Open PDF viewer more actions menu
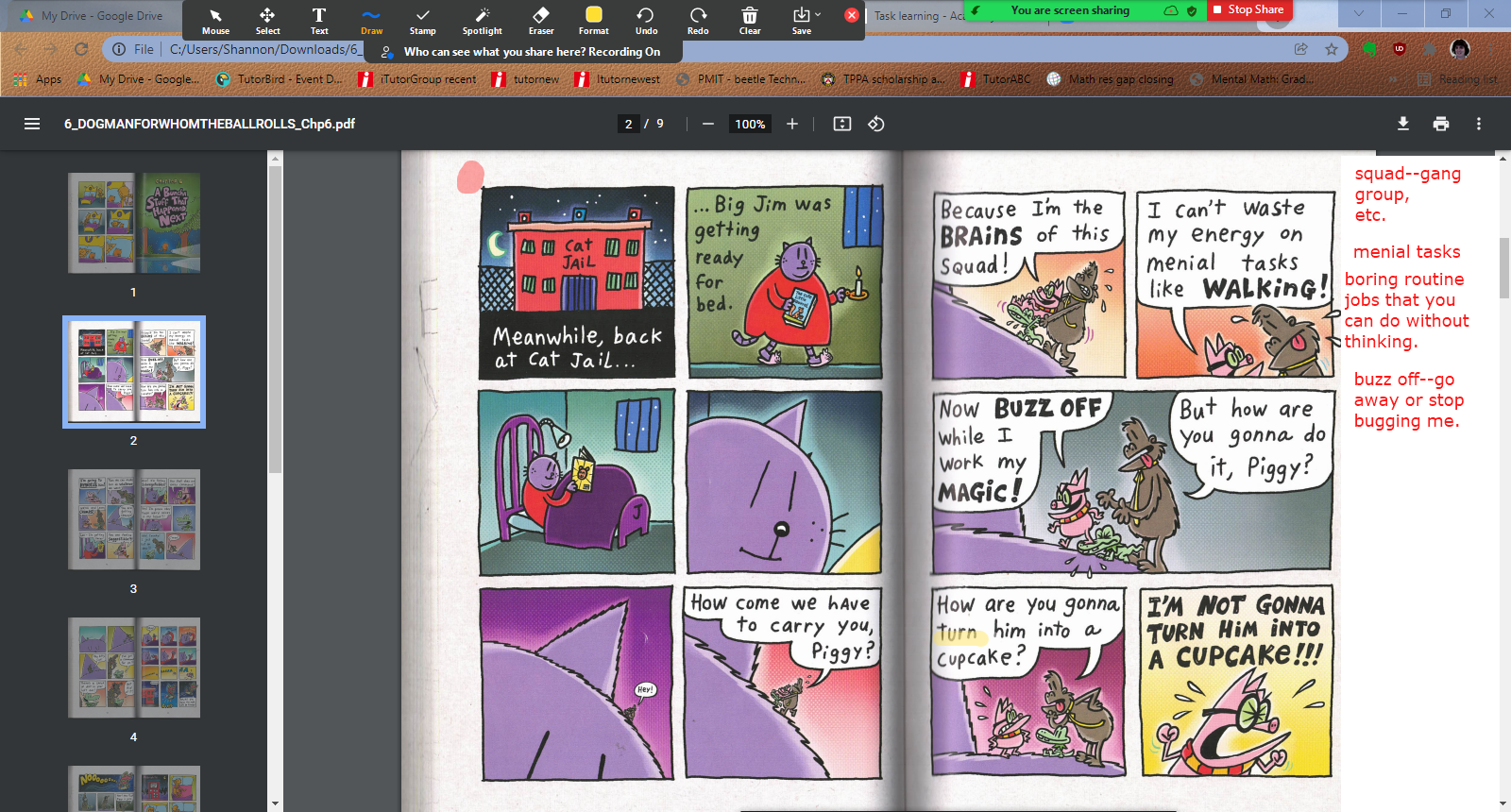Image resolution: width=1511 pixels, height=812 pixels. tap(1479, 124)
